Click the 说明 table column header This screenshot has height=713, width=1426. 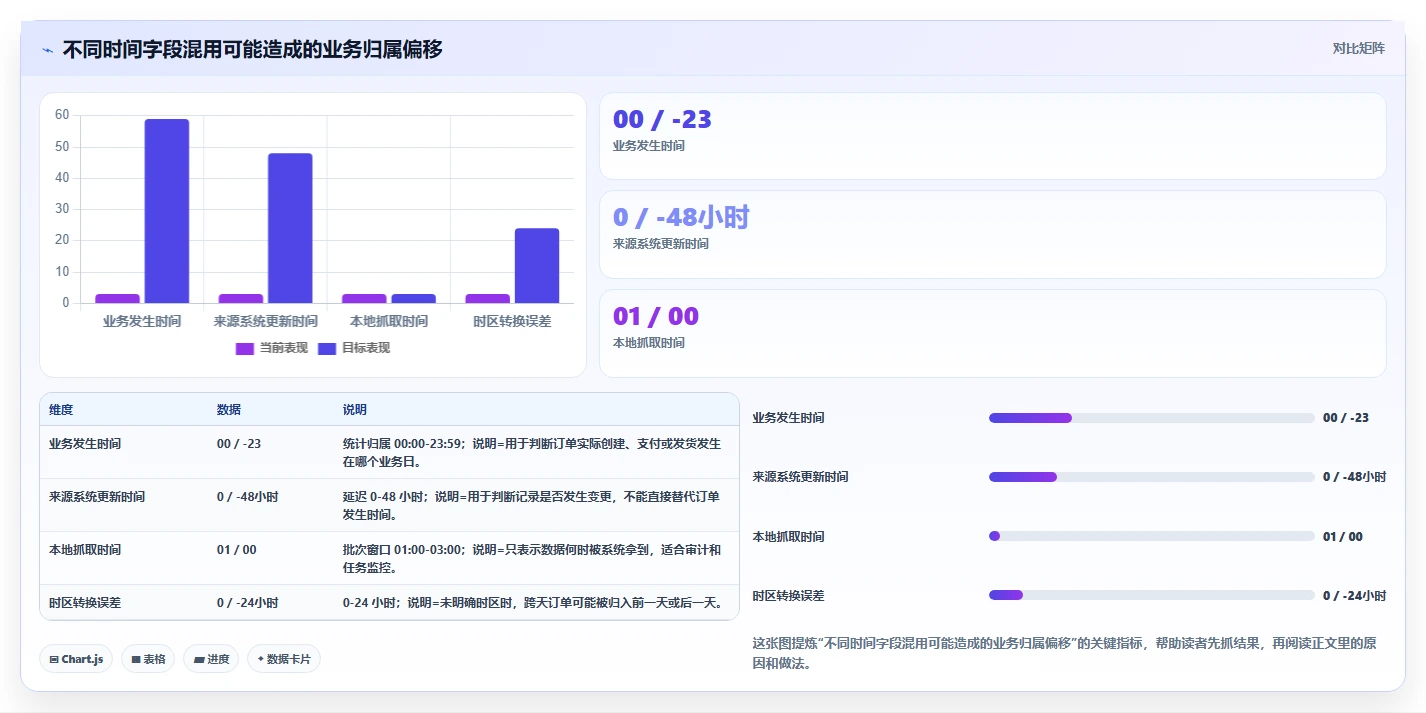pyautogui.click(x=355, y=410)
